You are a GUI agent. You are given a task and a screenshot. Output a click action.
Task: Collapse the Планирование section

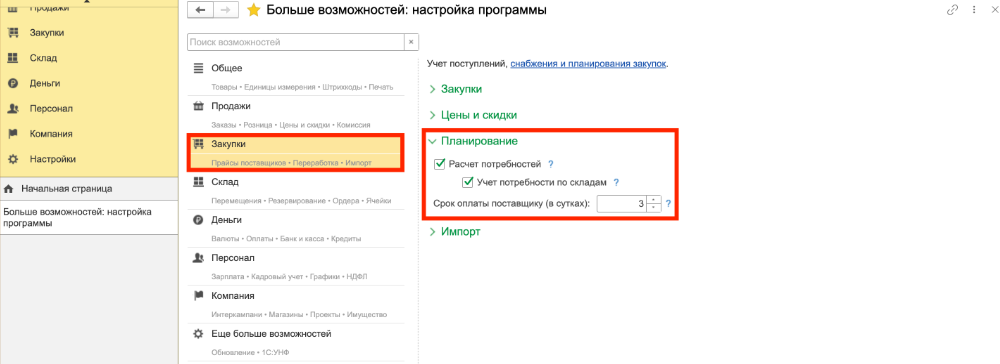pos(473,141)
